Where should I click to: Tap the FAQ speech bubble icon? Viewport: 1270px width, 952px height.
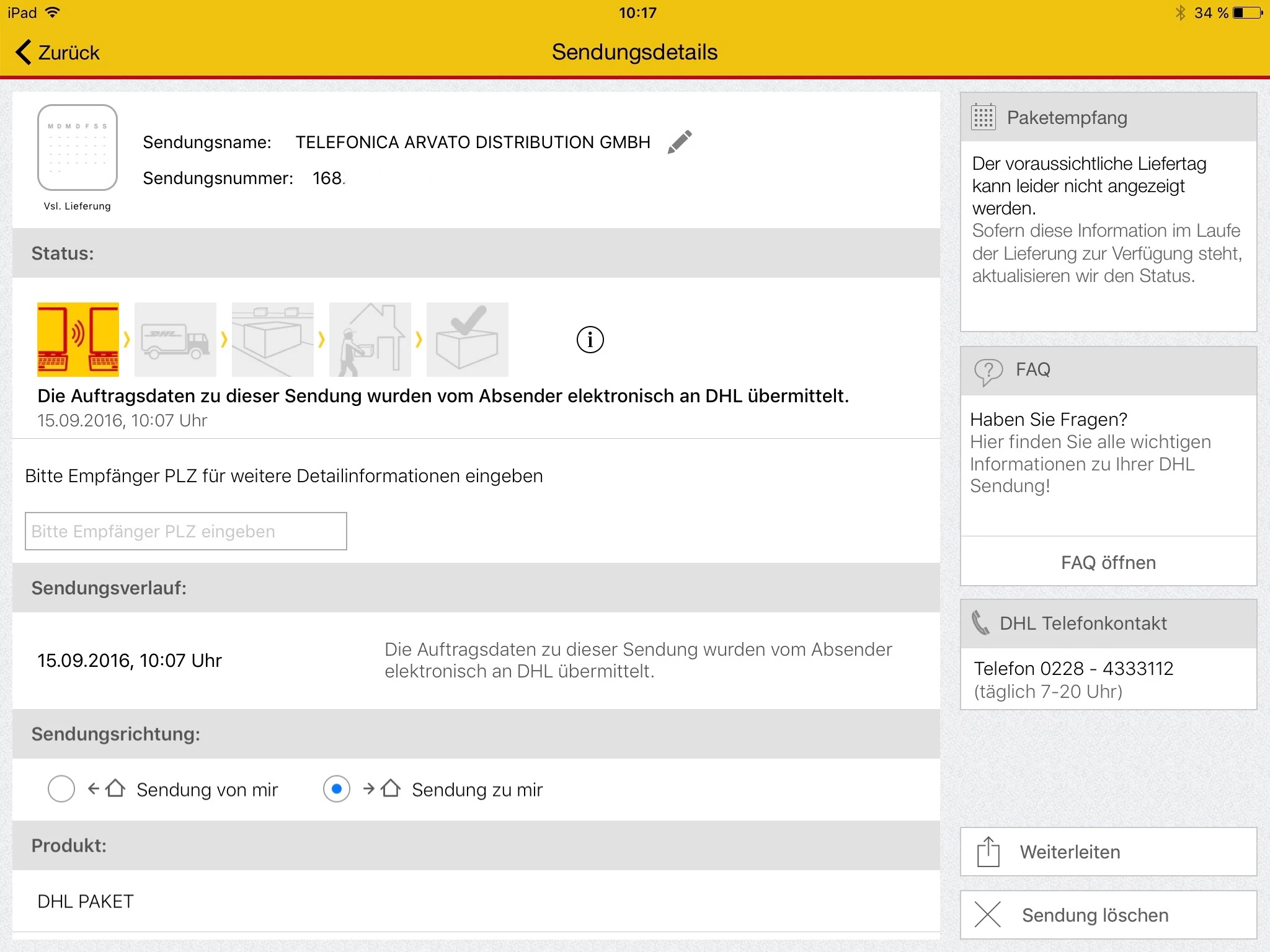[x=988, y=371]
